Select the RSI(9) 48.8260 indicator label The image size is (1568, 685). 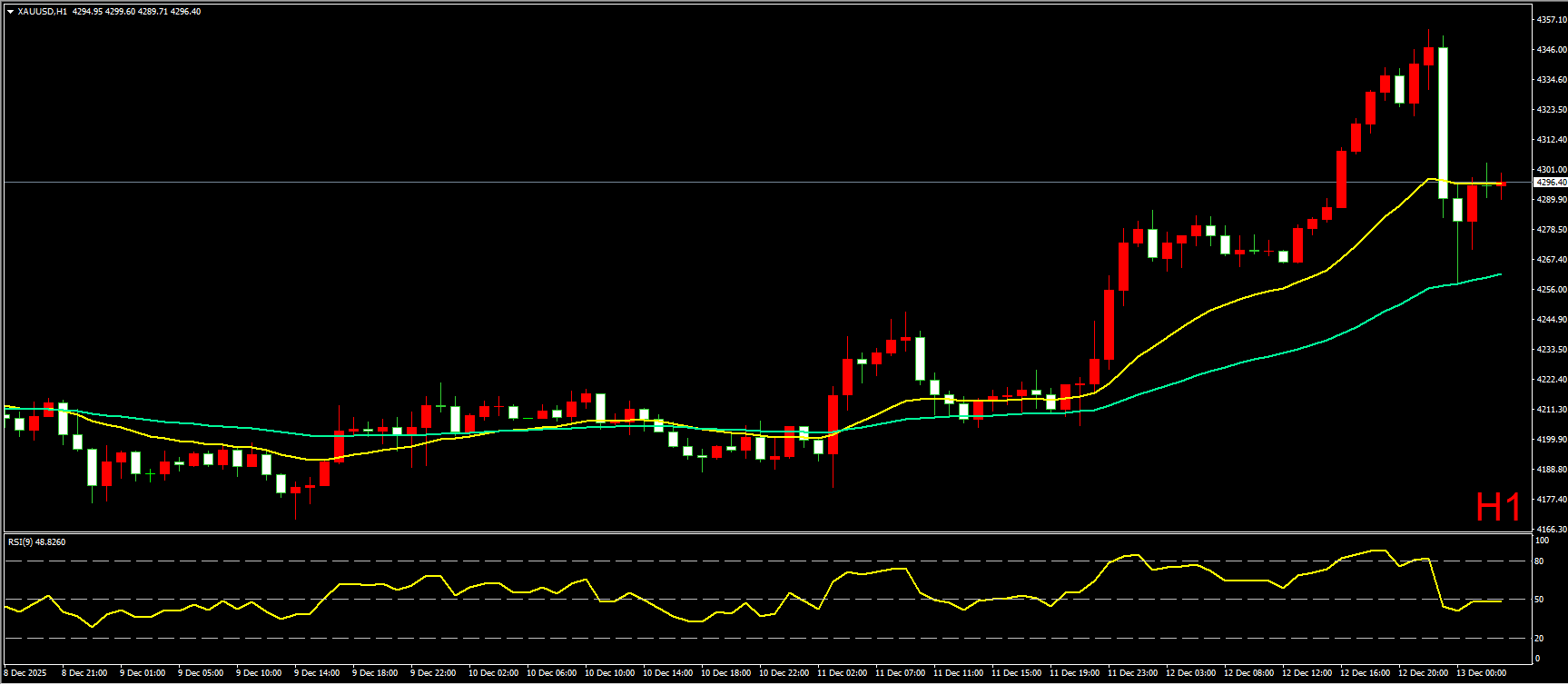pyautogui.click(x=36, y=542)
